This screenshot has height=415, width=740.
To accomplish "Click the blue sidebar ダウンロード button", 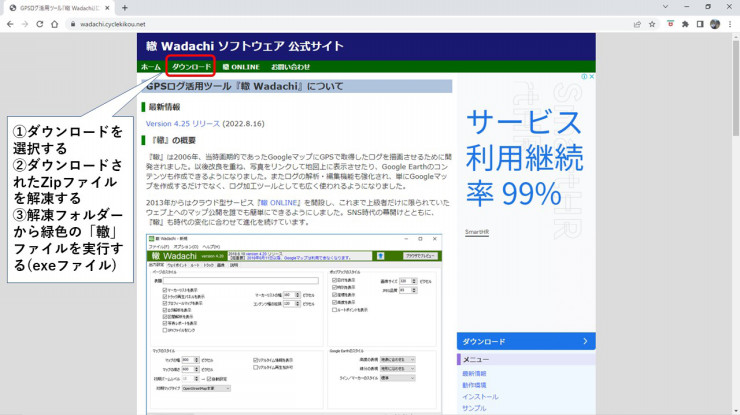I will [526, 341].
